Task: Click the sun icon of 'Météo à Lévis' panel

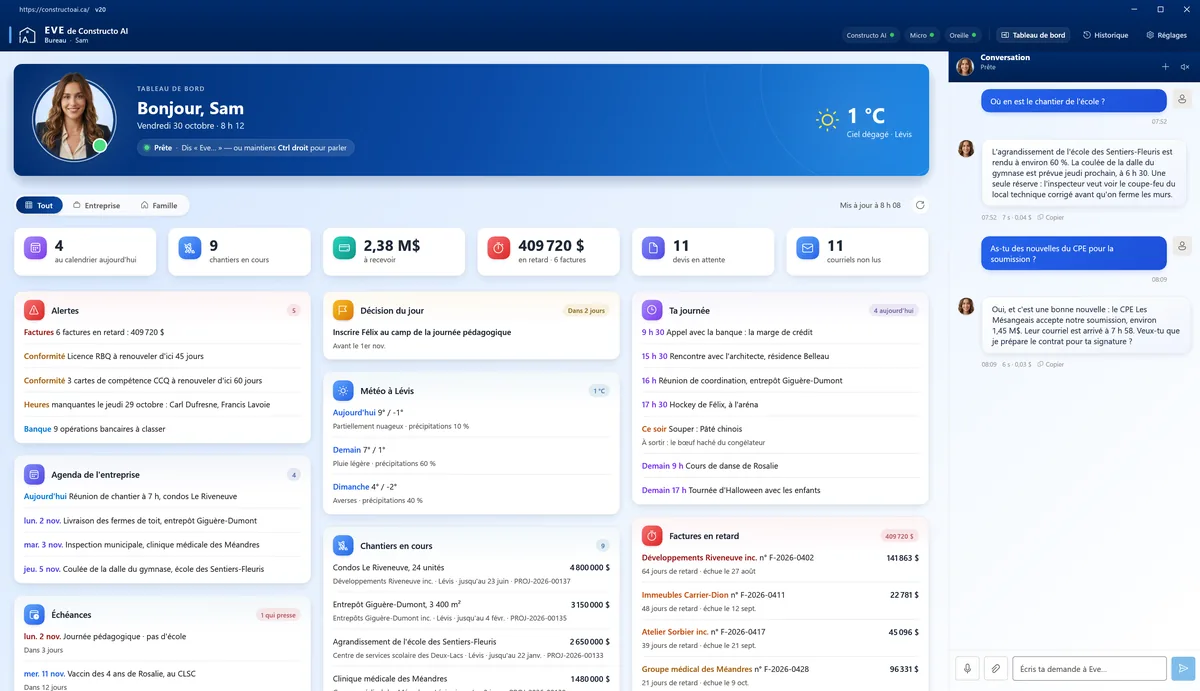Action: 343,390
